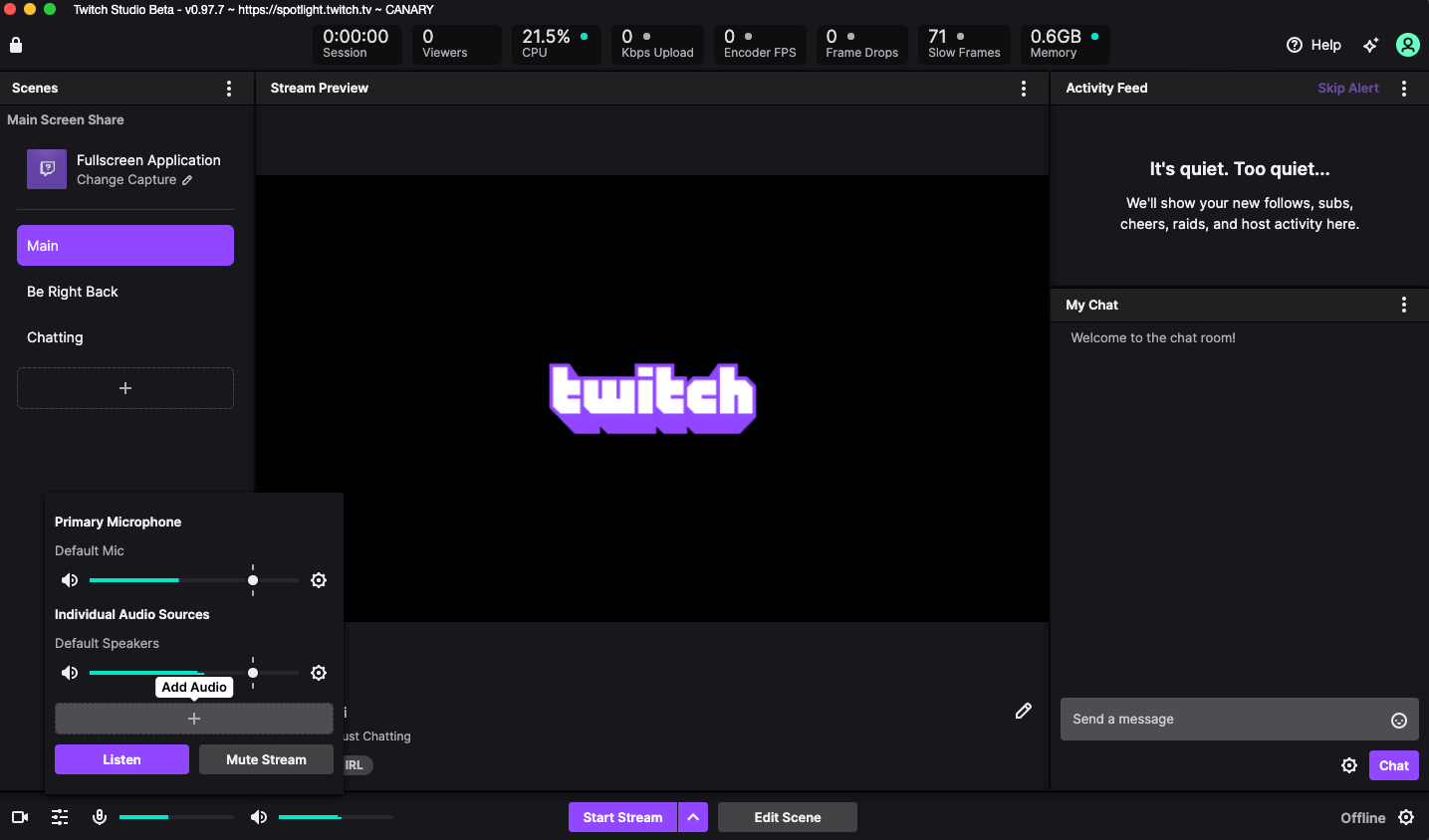Click the CPU usage stat

557,45
